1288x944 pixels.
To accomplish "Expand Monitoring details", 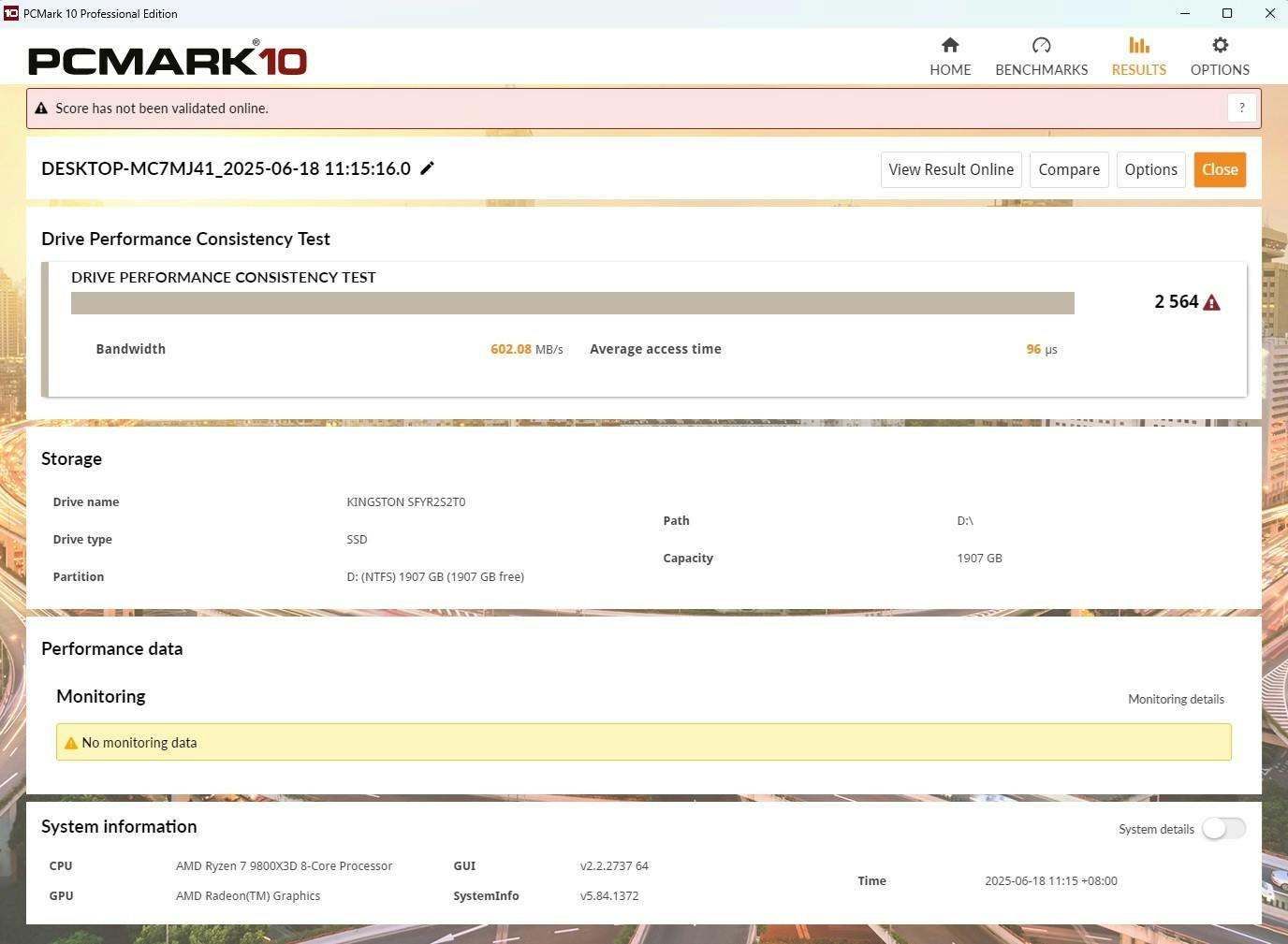I will (1176, 699).
